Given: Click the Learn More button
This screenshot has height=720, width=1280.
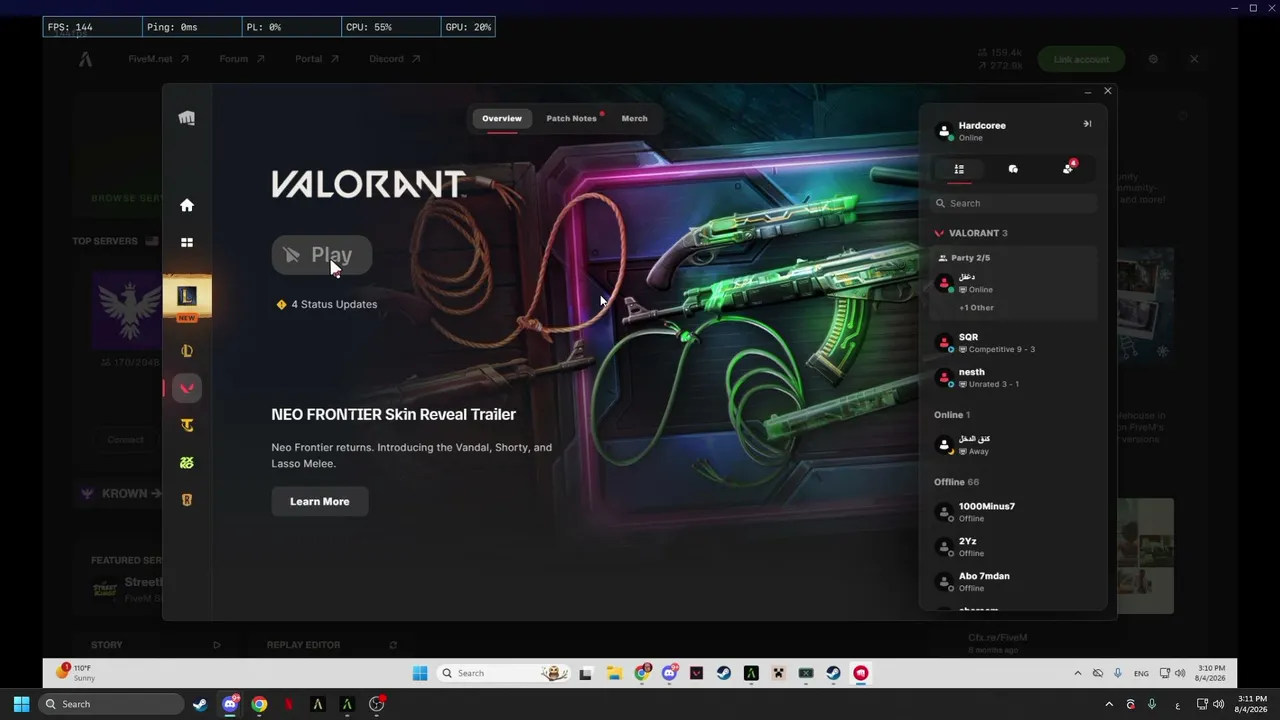Looking at the screenshot, I should pyautogui.click(x=320, y=501).
